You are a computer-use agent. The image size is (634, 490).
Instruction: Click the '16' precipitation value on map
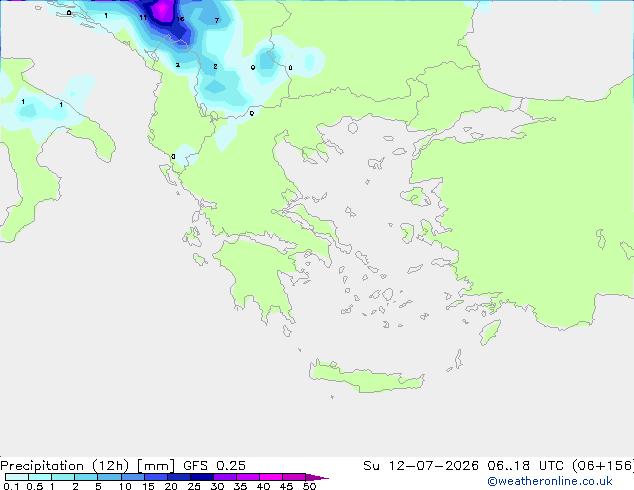[x=180, y=19]
